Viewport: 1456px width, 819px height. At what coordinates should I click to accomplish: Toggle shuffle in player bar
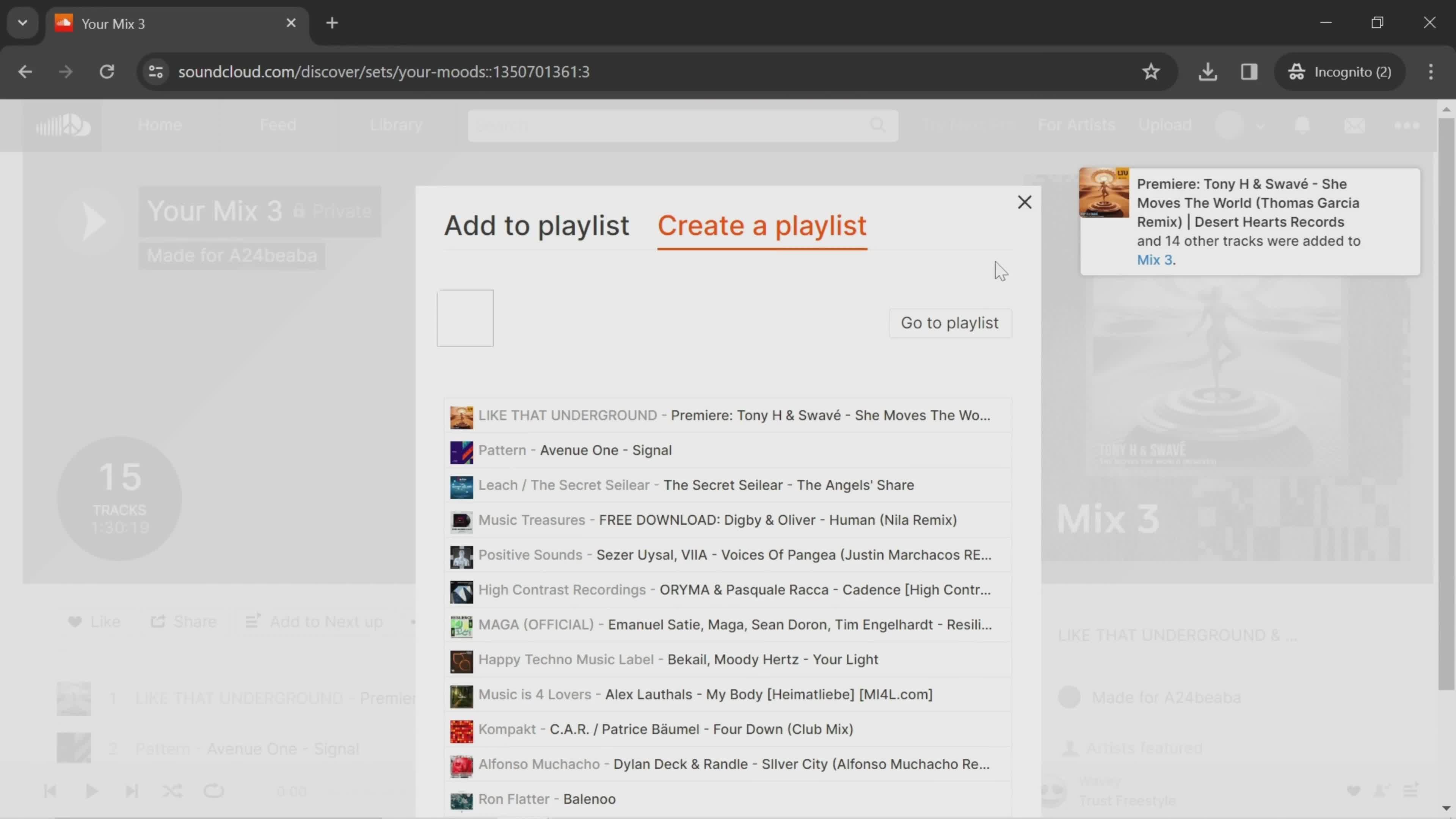coord(173,791)
